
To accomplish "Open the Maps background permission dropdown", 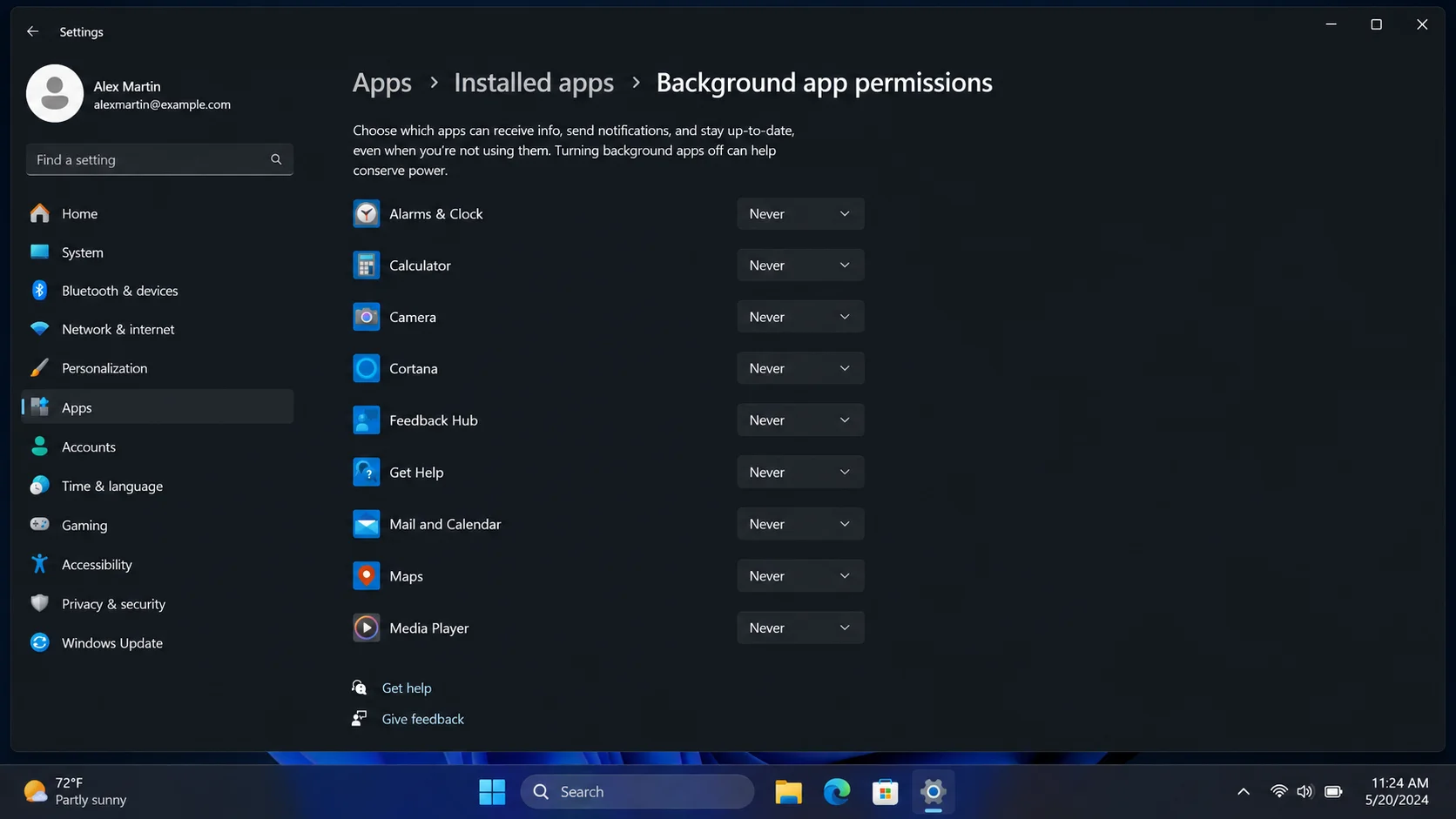I will pyautogui.click(x=800, y=576).
